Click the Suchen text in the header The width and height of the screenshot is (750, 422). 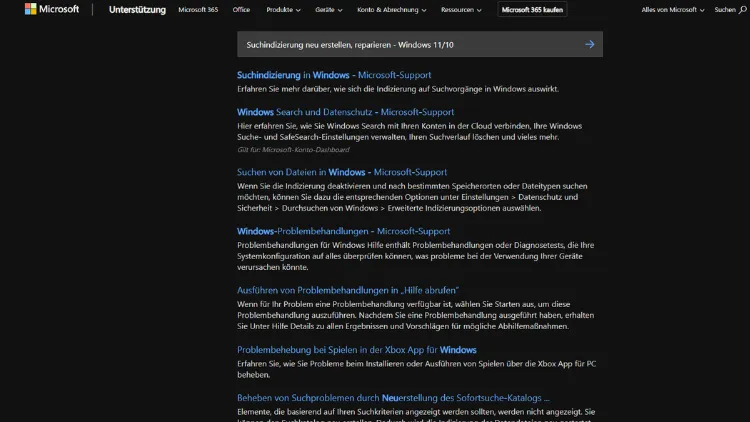(725, 10)
